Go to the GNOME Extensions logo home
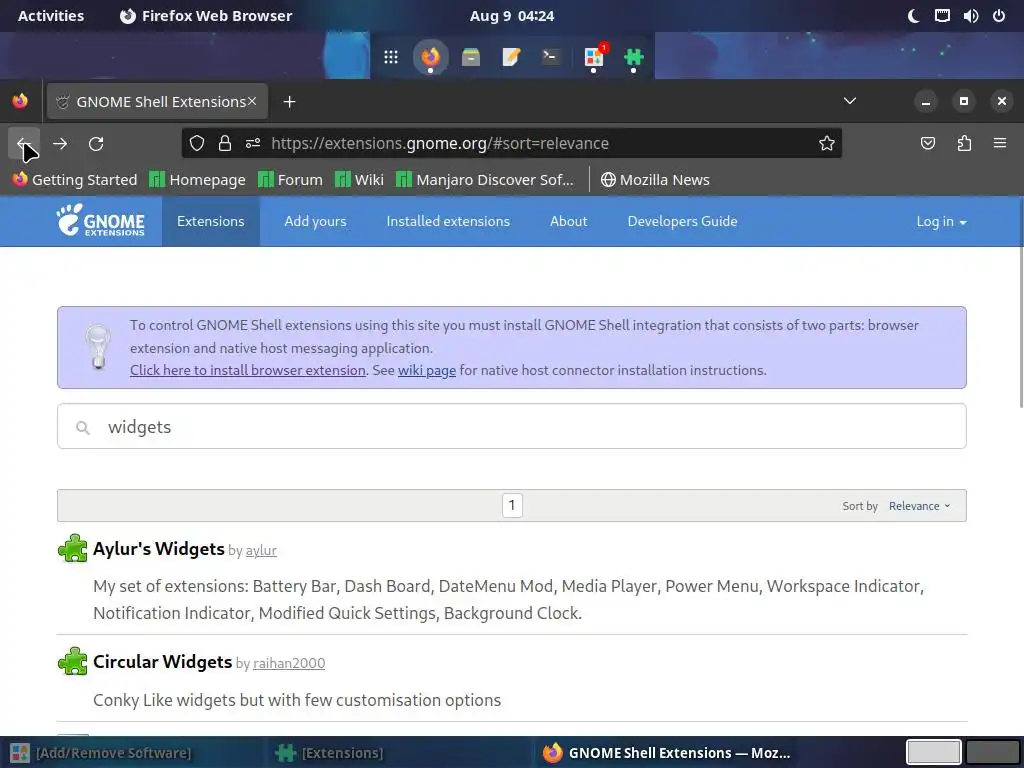Screen dimensions: 1024x768 click(x=101, y=220)
